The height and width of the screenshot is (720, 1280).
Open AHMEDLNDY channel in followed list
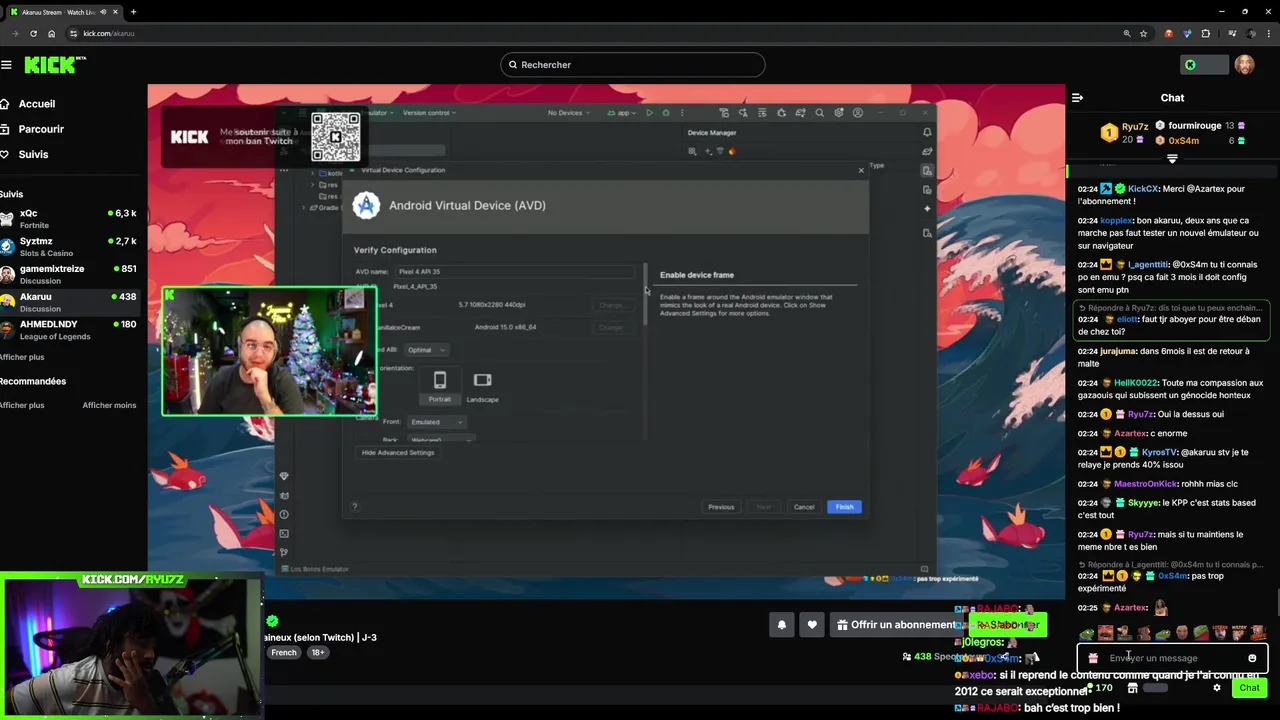(68, 330)
